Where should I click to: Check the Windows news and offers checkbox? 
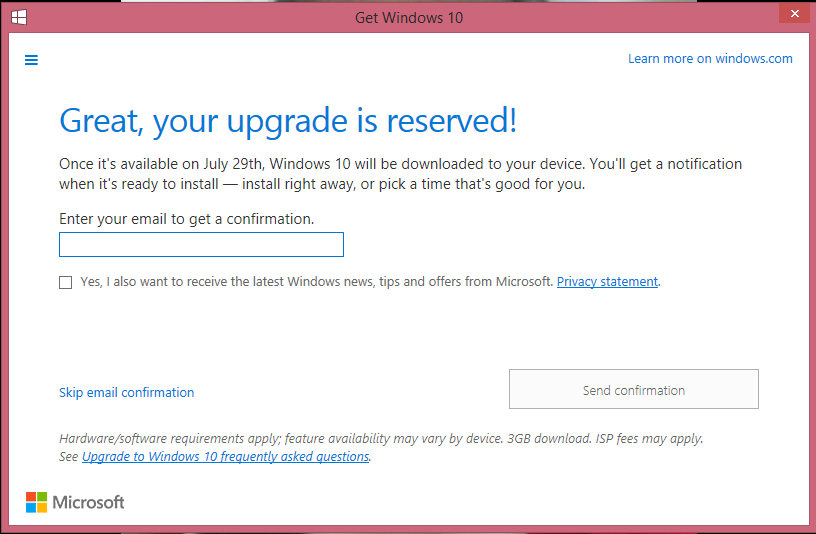click(x=66, y=282)
